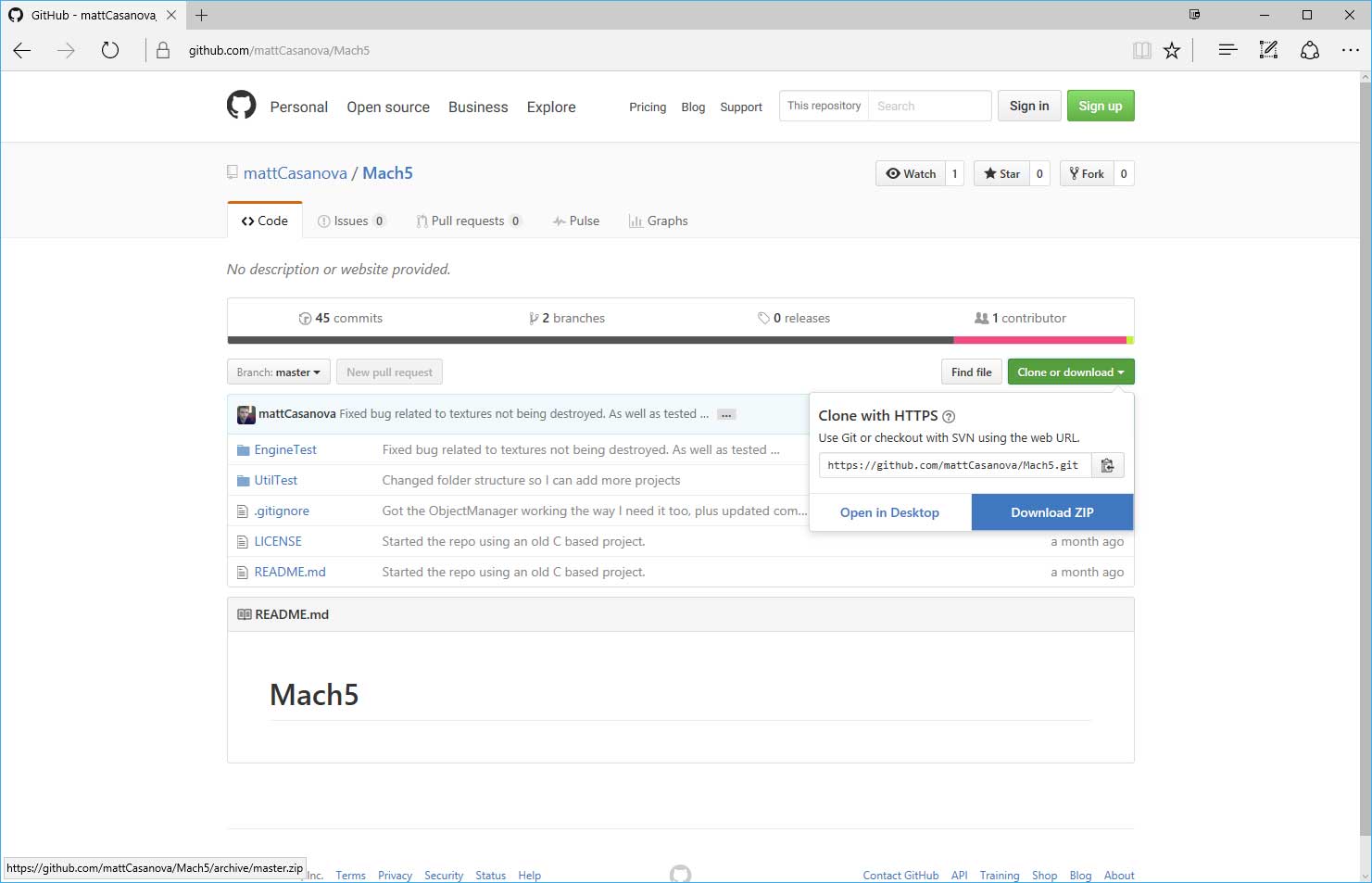This screenshot has width=1372, height=883.
Task: Open the 45 commits link
Action: (x=340, y=318)
